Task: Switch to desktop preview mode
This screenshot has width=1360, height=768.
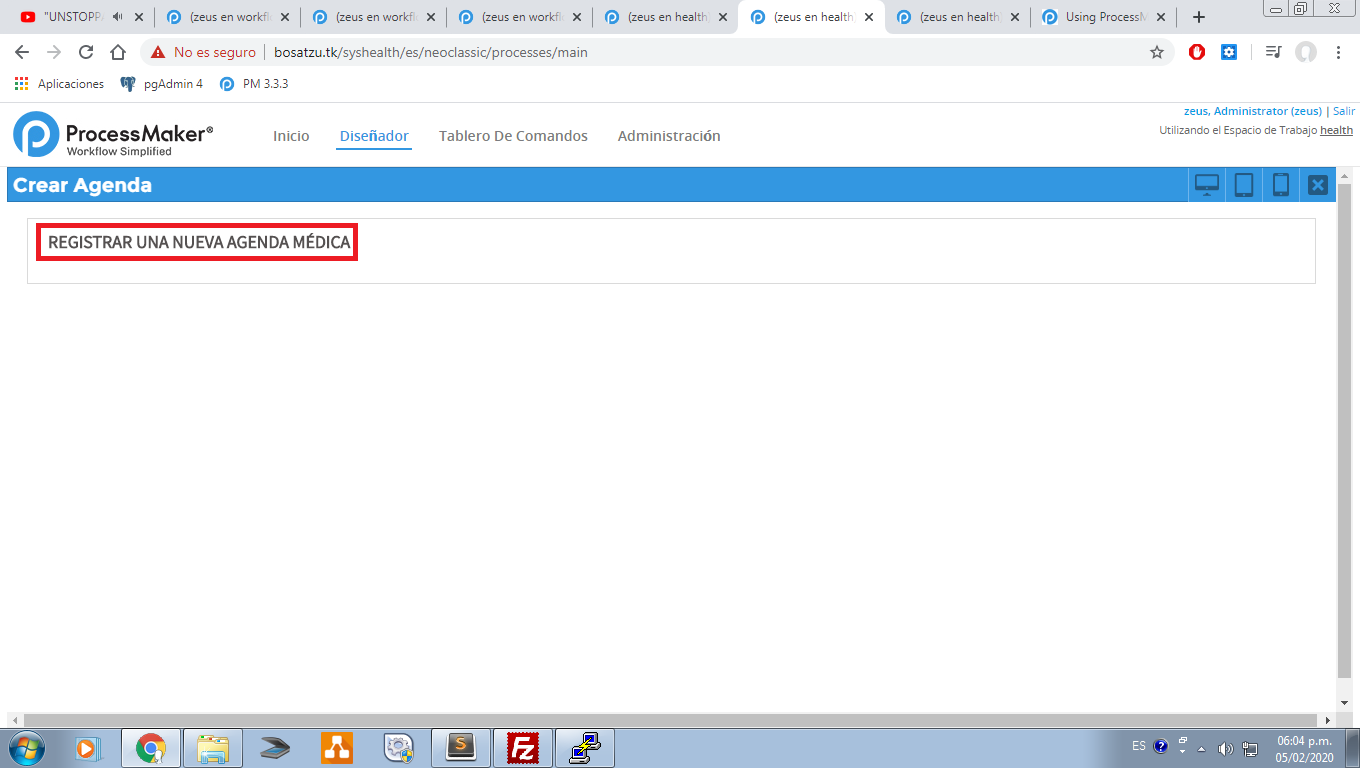Action: pyautogui.click(x=1207, y=185)
